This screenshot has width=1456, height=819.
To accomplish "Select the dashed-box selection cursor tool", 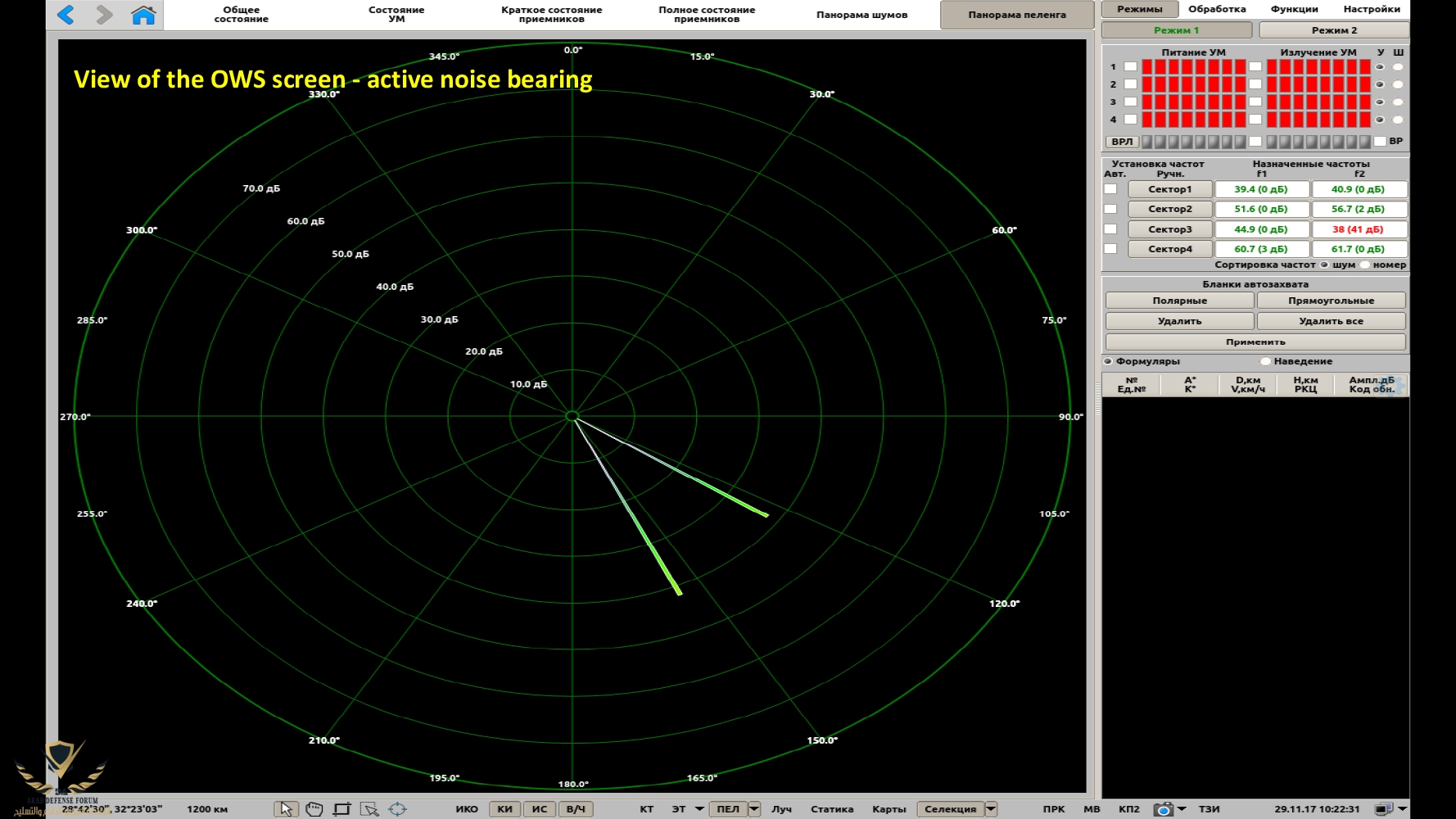I will click(x=369, y=808).
